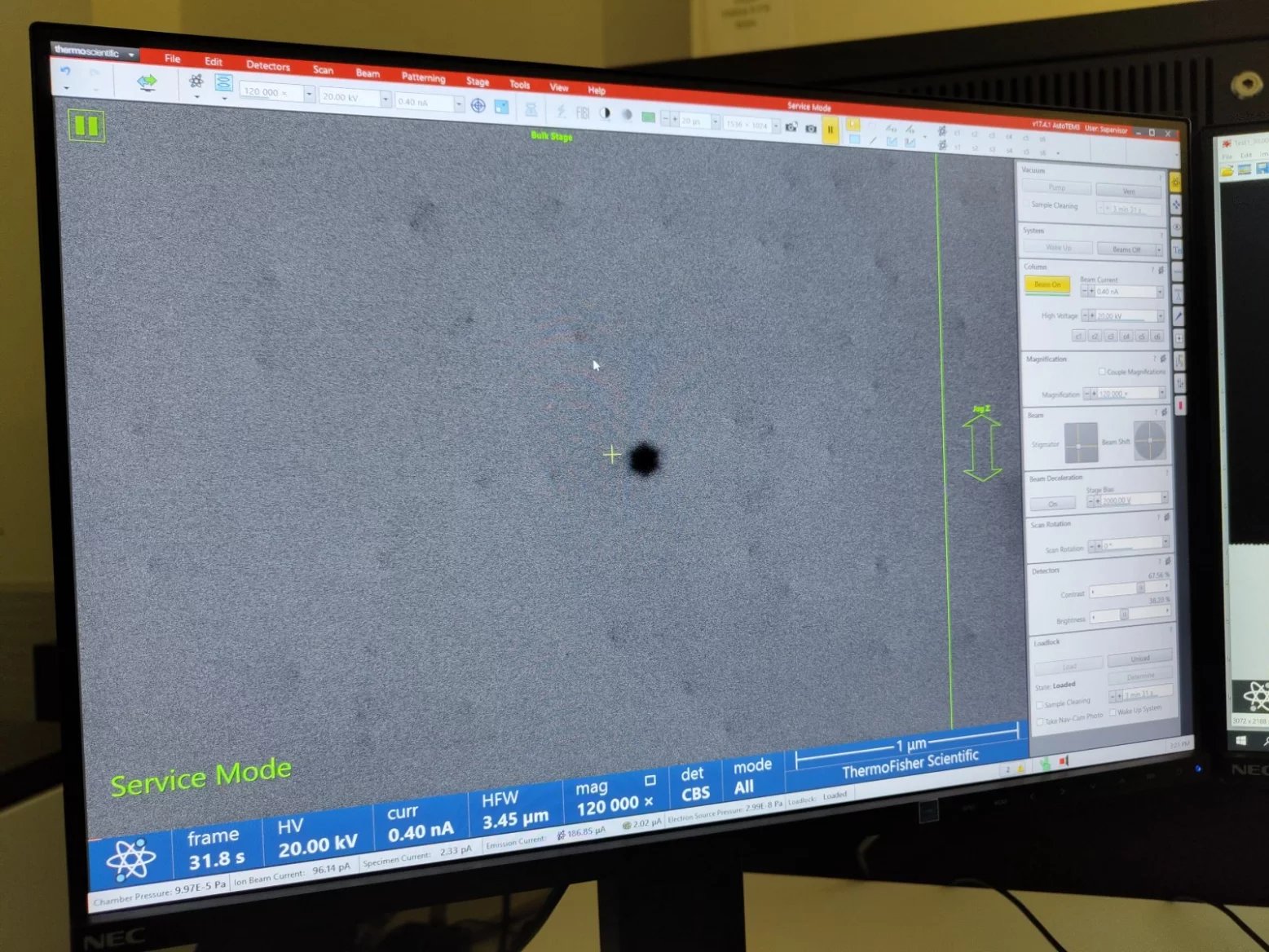Click the Unload button in Loadlock
Viewport: 1269px width, 952px height.
[x=1140, y=658]
